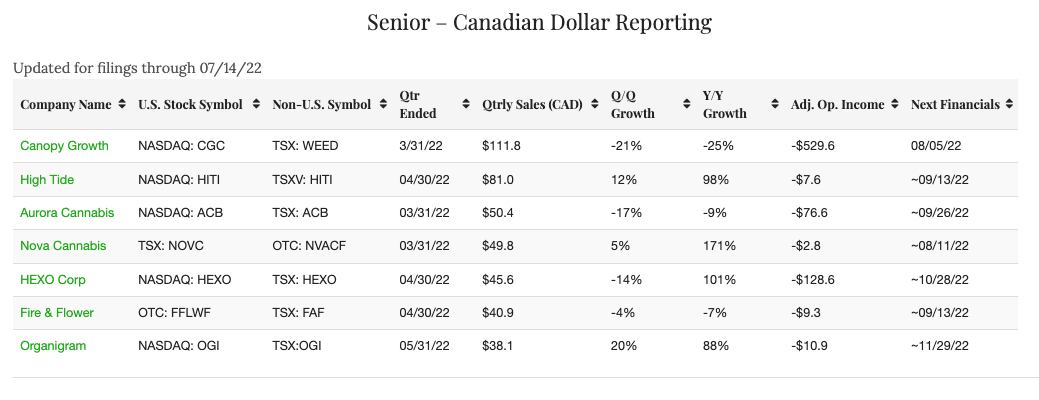
Task: Go to Aurora Cannabis page
Action: point(67,213)
